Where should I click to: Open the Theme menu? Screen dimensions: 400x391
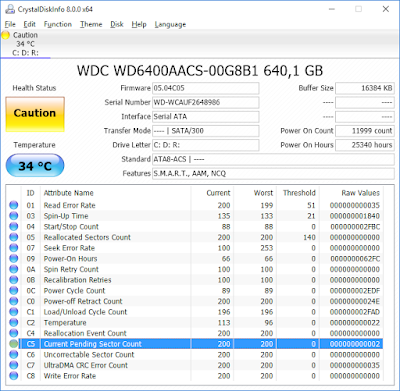[x=91, y=24]
